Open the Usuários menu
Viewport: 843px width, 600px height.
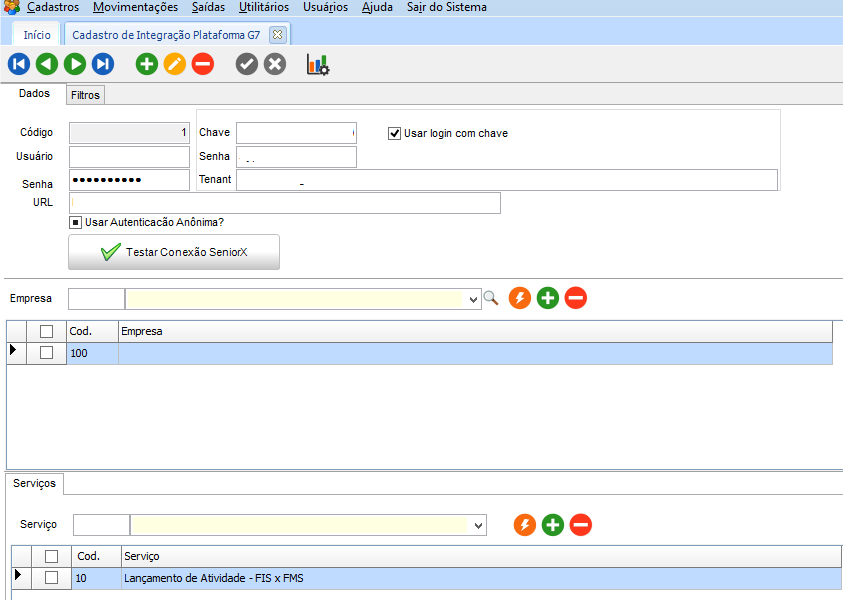[x=325, y=7]
